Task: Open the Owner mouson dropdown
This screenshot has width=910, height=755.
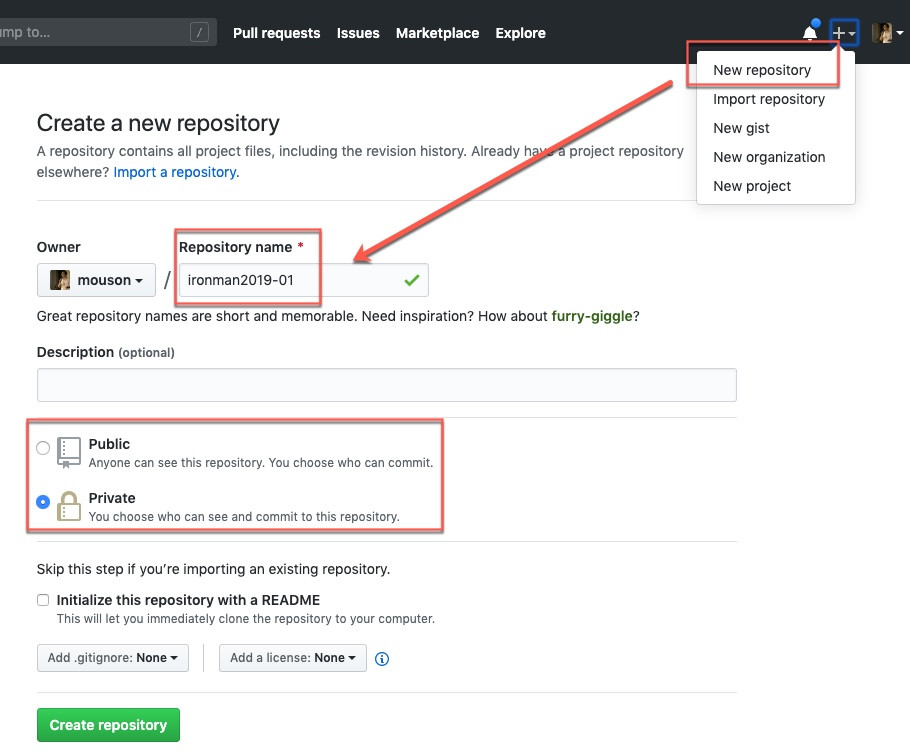Action: [x=96, y=280]
